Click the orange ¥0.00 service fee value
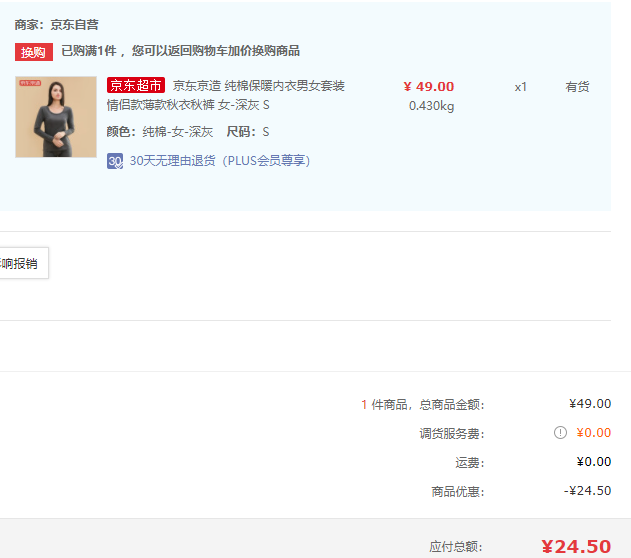This screenshot has height=558, width=631. [594, 433]
